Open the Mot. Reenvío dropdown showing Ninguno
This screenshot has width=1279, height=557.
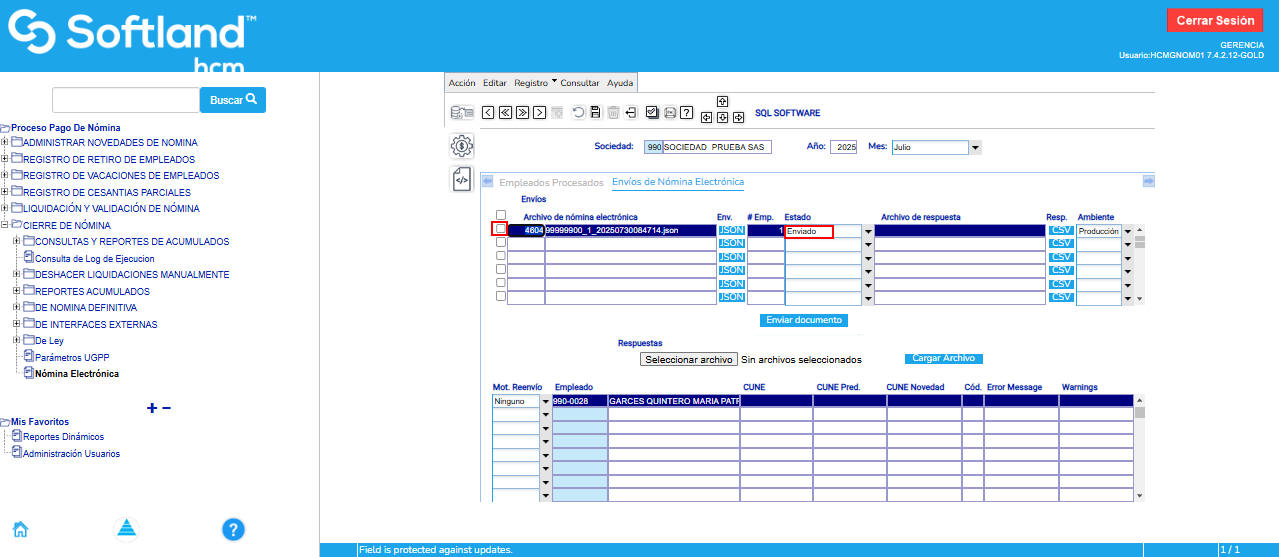click(x=546, y=401)
